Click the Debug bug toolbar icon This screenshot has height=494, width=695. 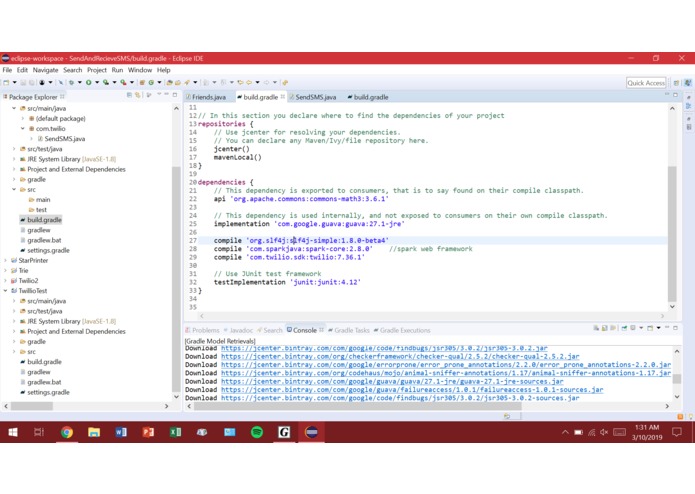71,82
